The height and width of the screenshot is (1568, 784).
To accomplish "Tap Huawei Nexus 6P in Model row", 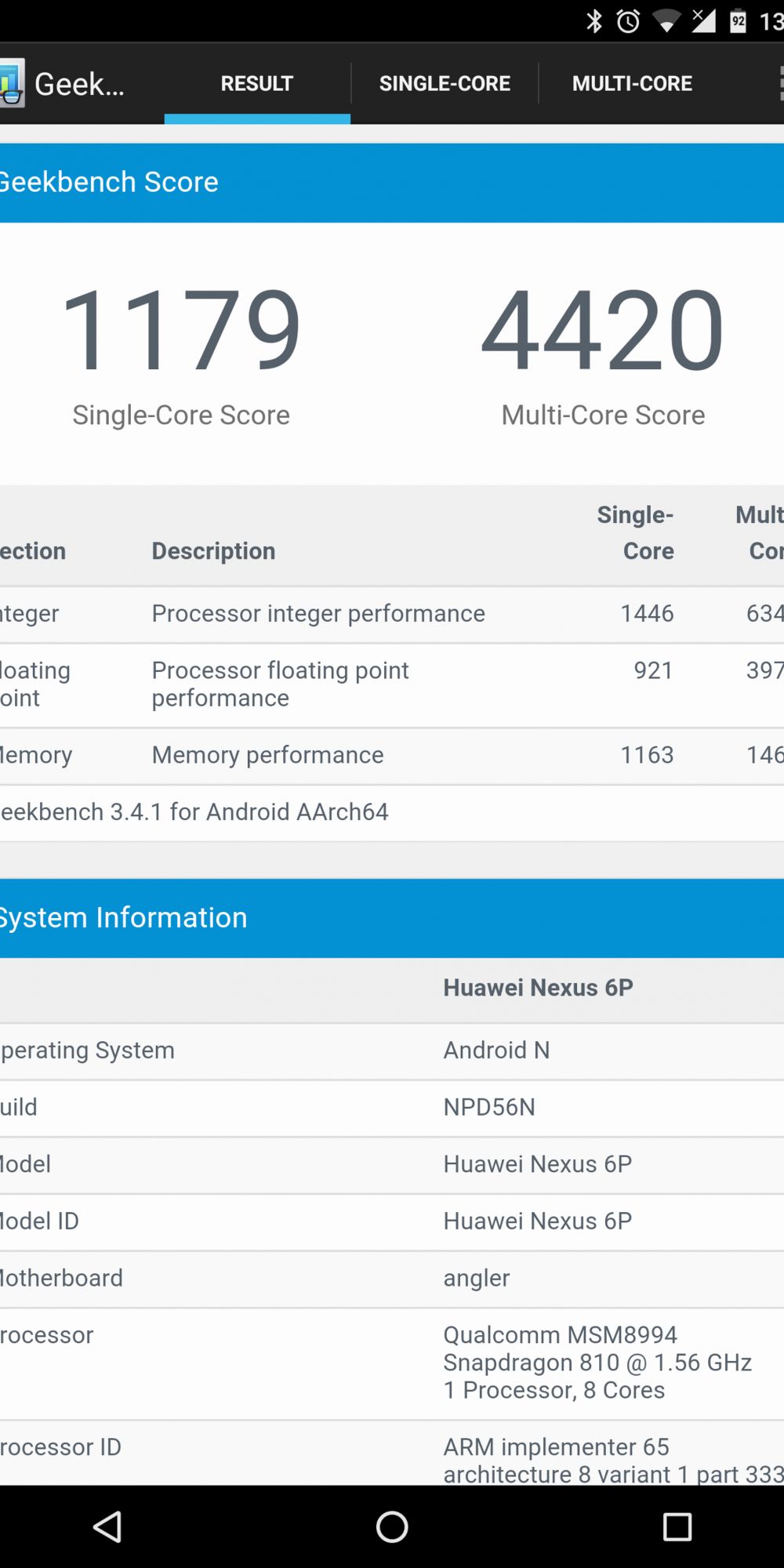I will pyautogui.click(x=537, y=1164).
